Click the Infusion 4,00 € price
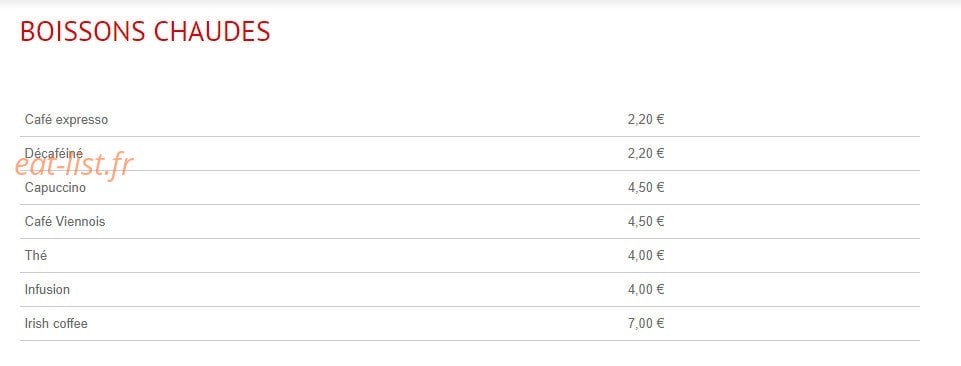Screen dimensions: 961x366 pos(646,289)
